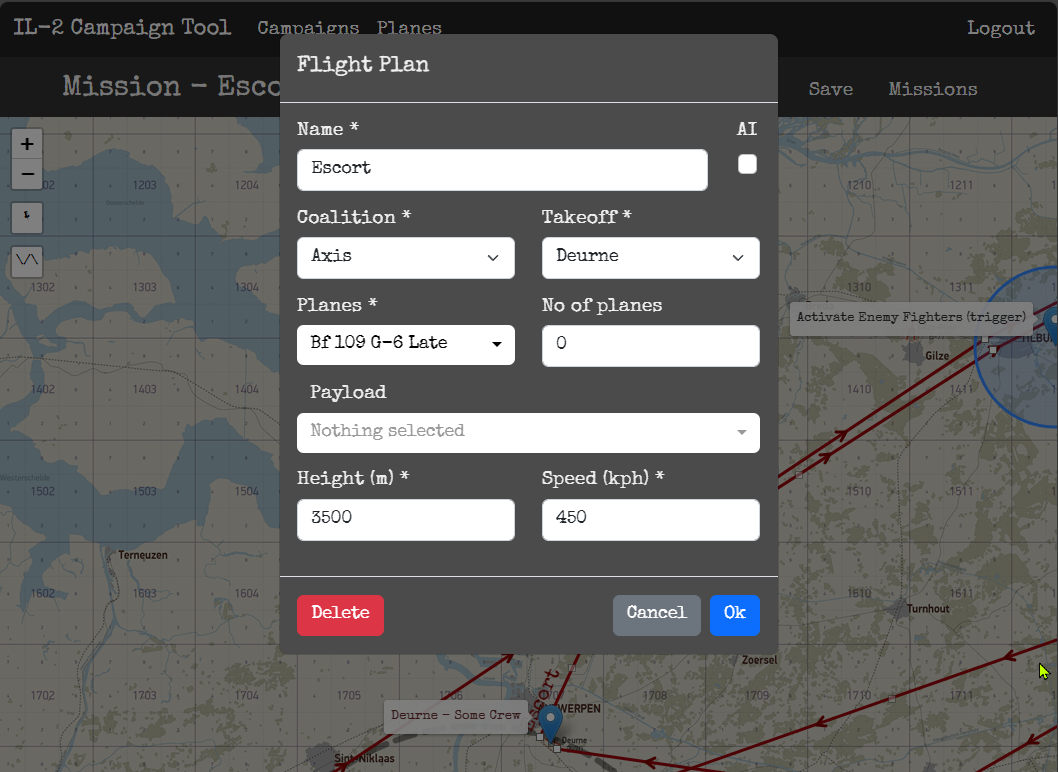This screenshot has width=1058, height=772.
Task: Click the blue marker near Tilburg circle
Action: tap(1050, 324)
